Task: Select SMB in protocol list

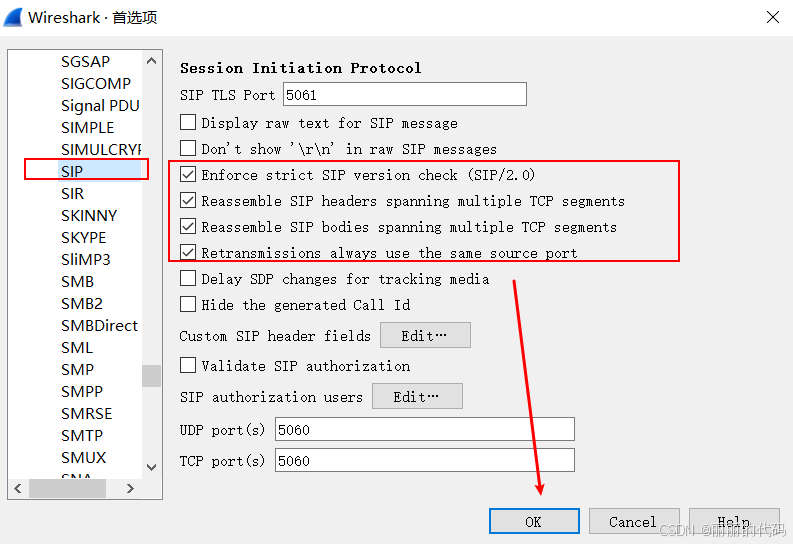Action: click(x=77, y=282)
